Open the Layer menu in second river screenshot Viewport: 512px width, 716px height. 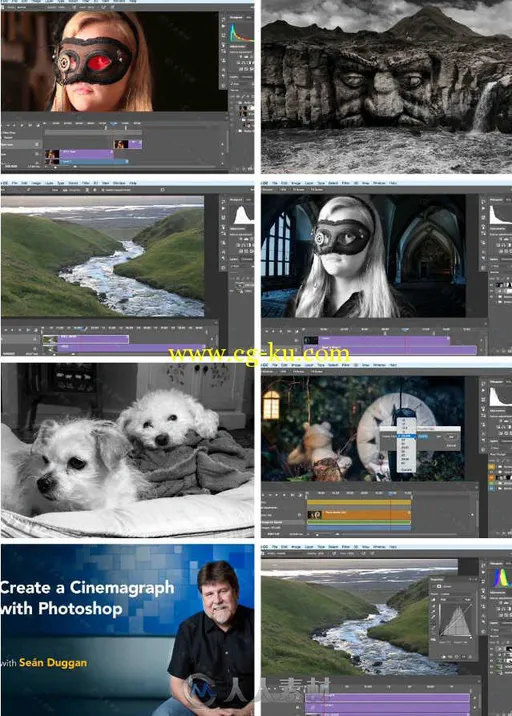(x=309, y=546)
